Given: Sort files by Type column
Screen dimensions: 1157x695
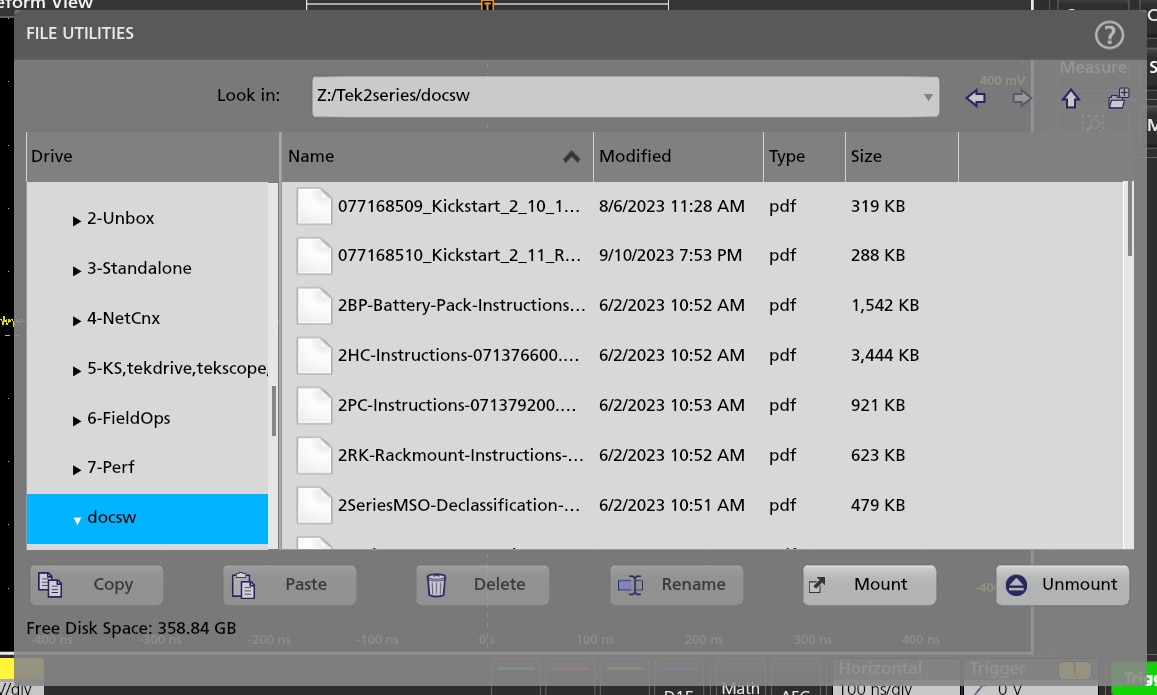Looking at the screenshot, I should coord(804,156).
